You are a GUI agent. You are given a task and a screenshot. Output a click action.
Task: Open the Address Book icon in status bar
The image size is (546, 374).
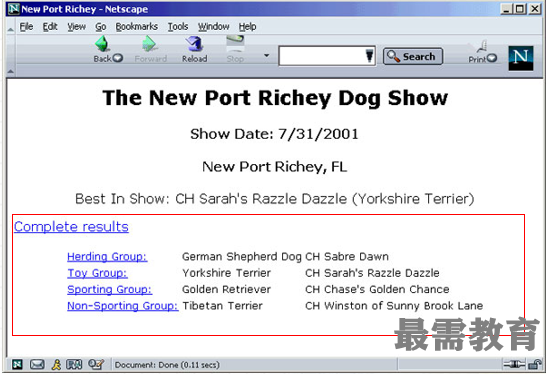[x=74, y=365]
